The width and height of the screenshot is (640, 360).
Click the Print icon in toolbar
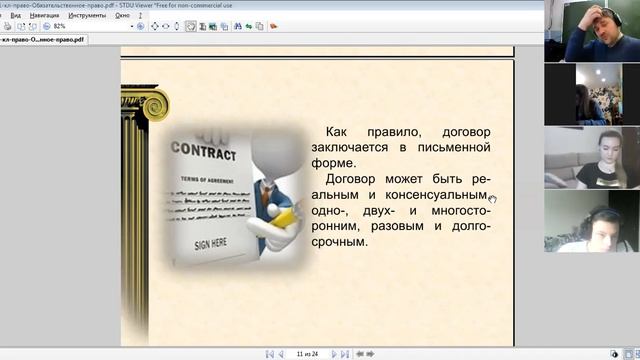point(7,27)
